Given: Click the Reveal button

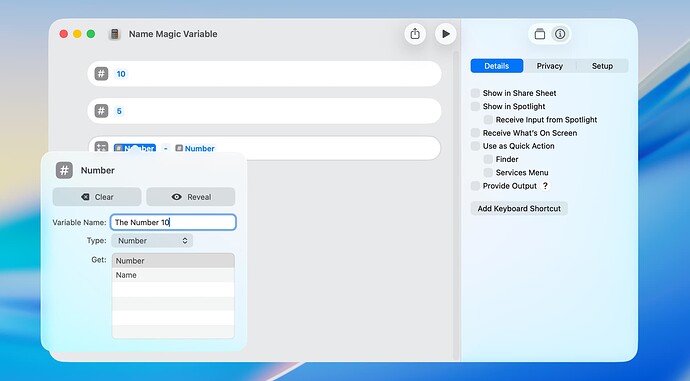Looking at the screenshot, I should [x=191, y=197].
